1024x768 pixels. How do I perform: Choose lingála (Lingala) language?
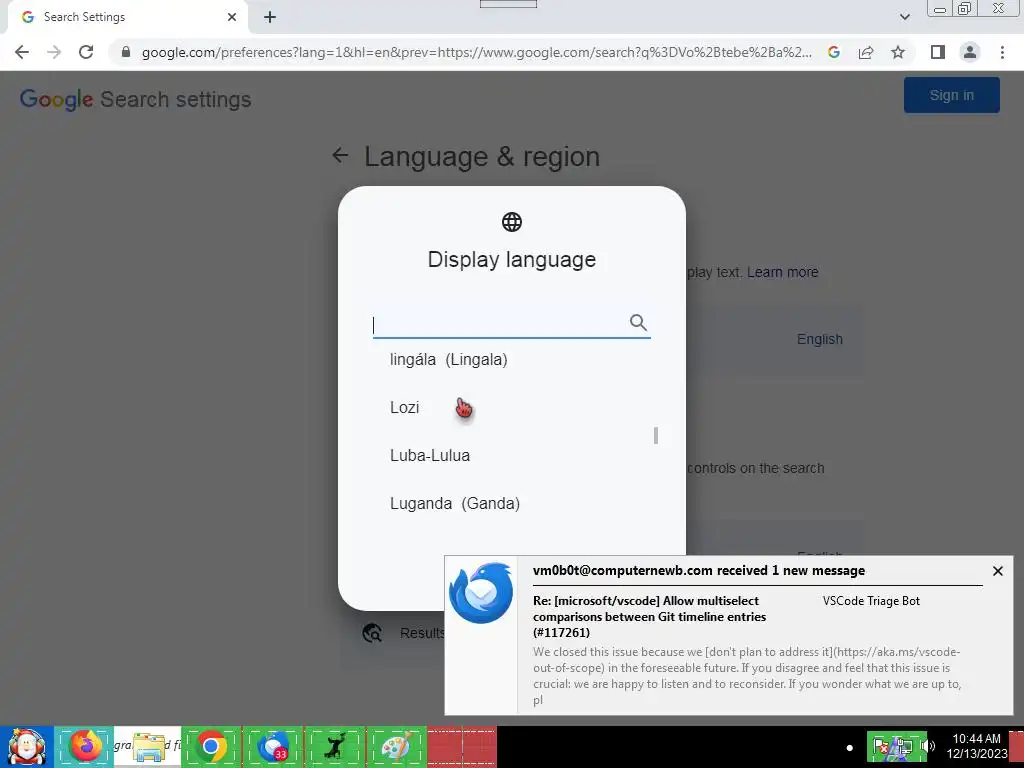[x=449, y=360]
